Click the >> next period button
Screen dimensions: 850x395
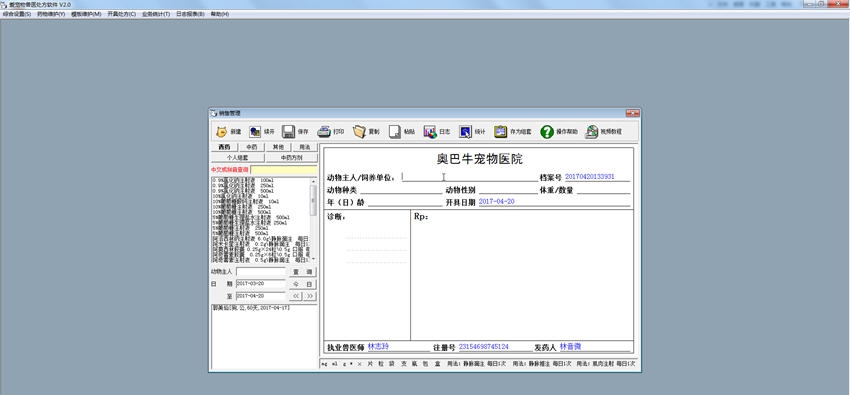click(310, 296)
